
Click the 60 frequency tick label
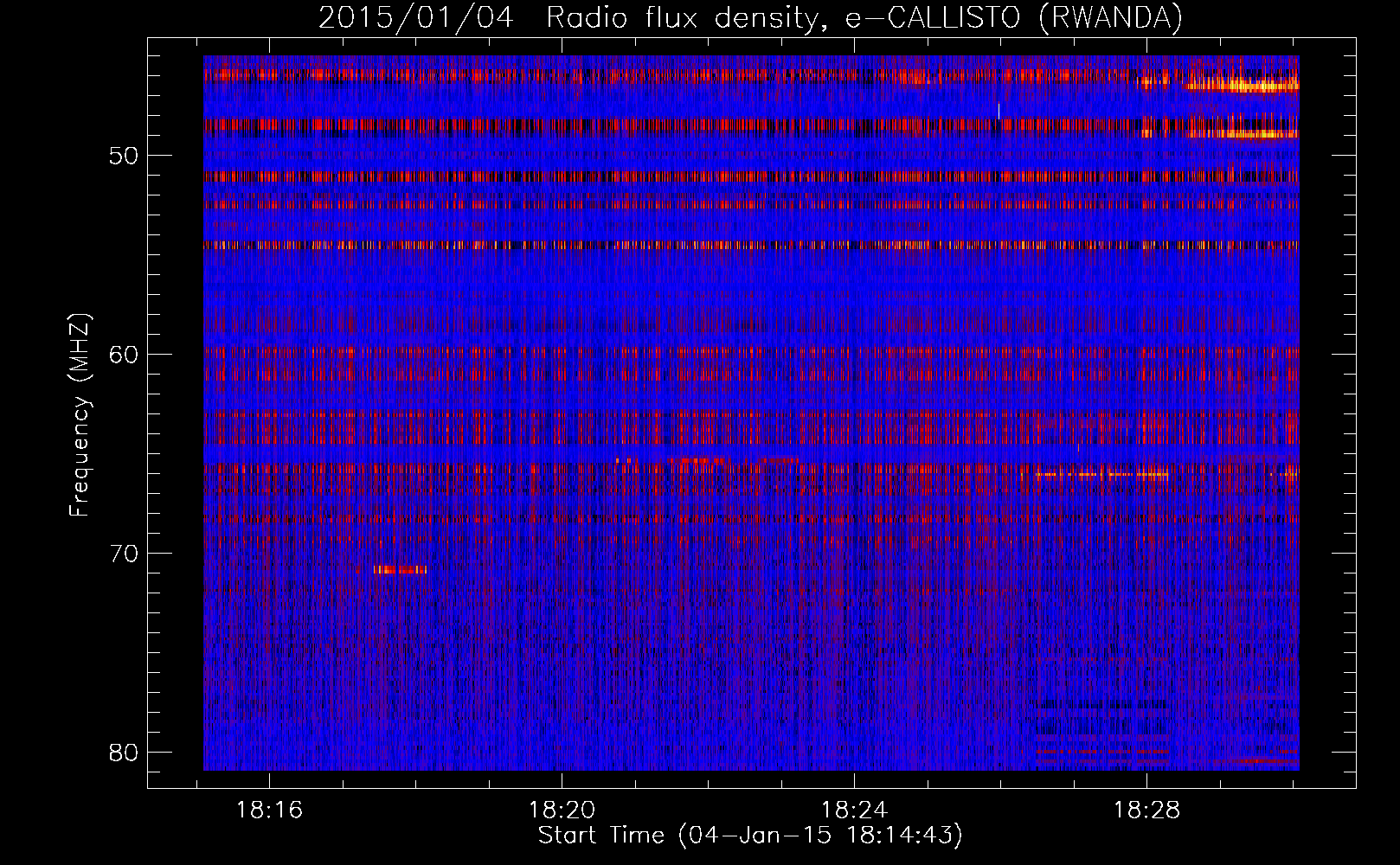point(125,355)
